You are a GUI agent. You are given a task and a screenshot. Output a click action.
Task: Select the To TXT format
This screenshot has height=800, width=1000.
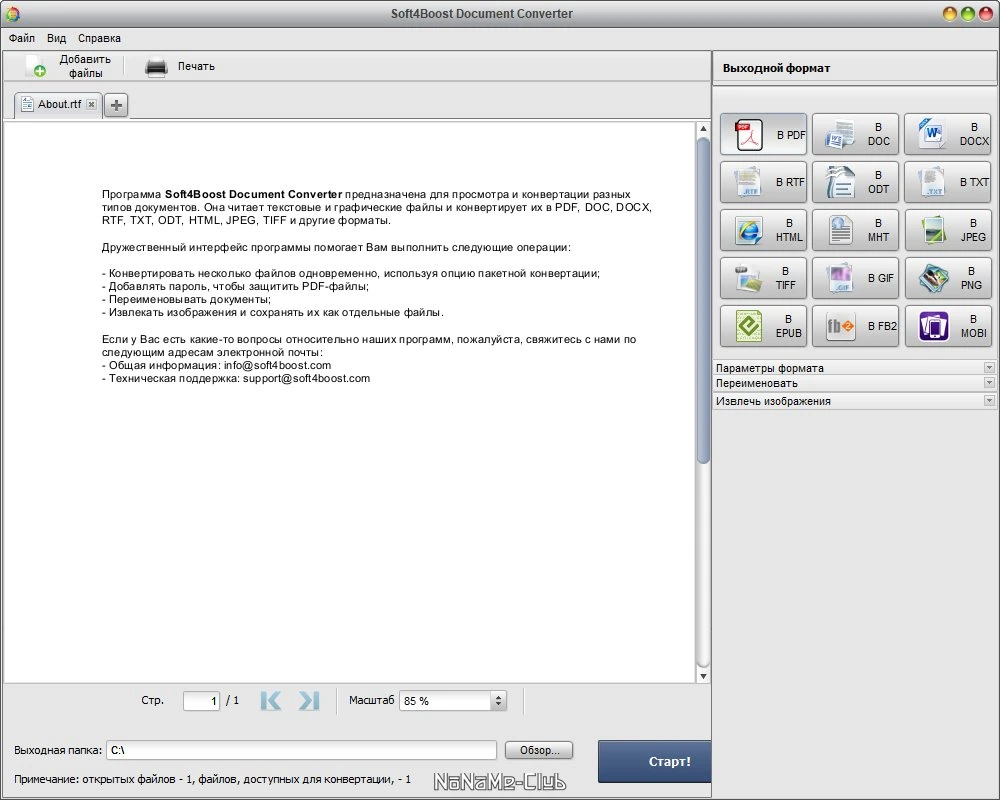pos(948,182)
